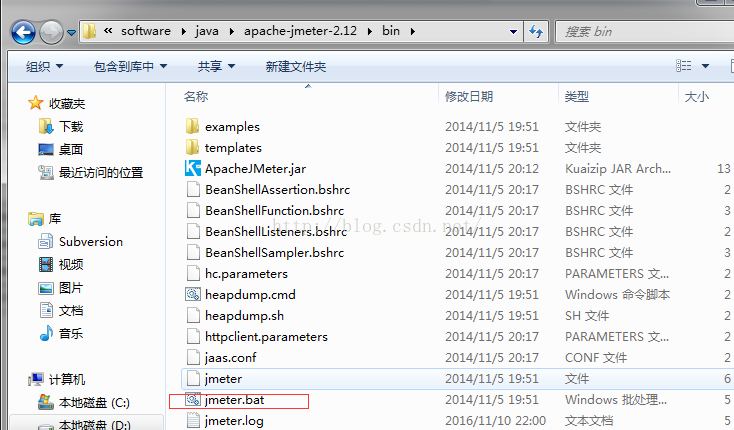Select the BeanShellFunction.bshrc file icon
The width and height of the screenshot is (734, 430).
pos(193,211)
